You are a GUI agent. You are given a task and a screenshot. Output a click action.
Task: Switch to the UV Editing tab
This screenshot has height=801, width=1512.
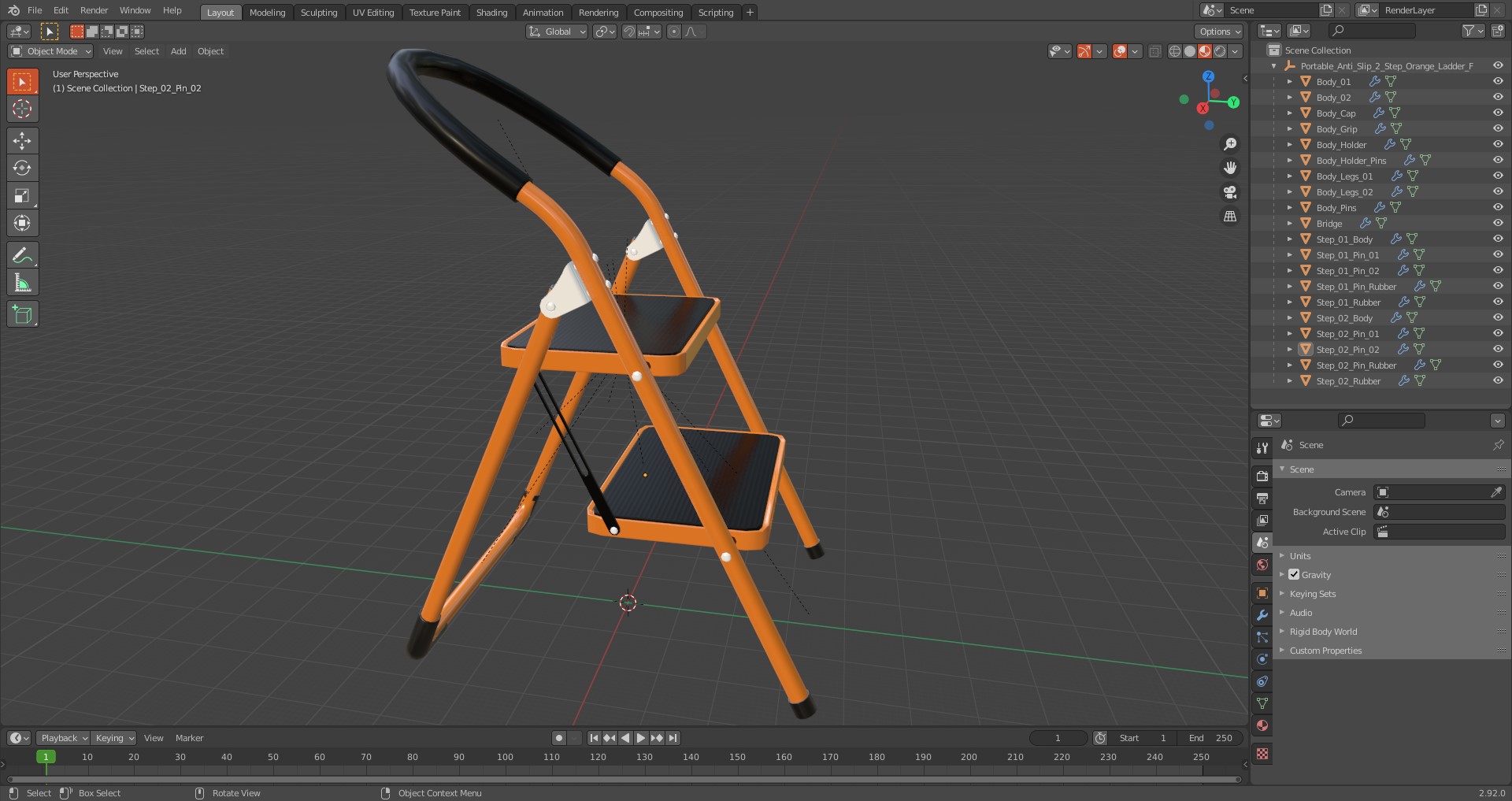click(x=373, y=13)
